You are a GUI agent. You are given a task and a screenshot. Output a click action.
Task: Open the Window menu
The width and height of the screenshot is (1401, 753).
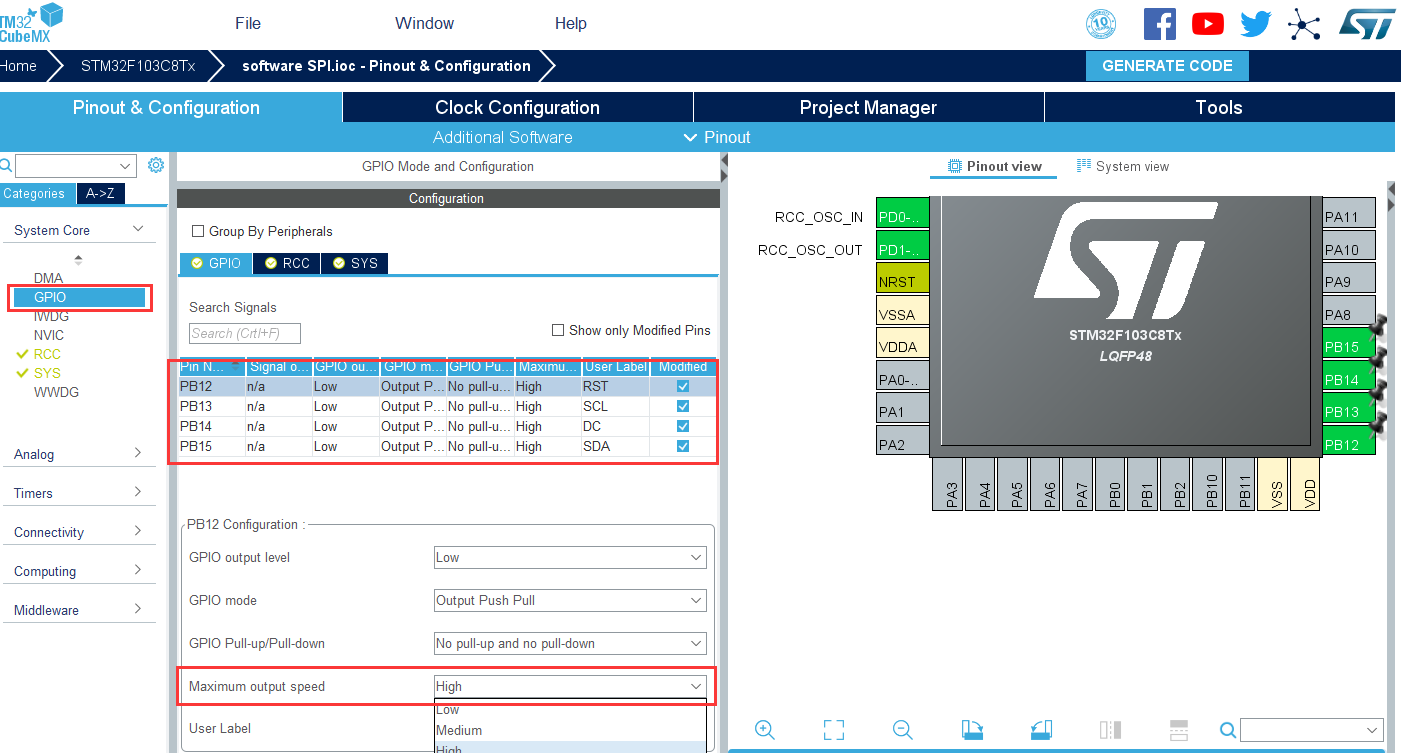click(424, 23)
